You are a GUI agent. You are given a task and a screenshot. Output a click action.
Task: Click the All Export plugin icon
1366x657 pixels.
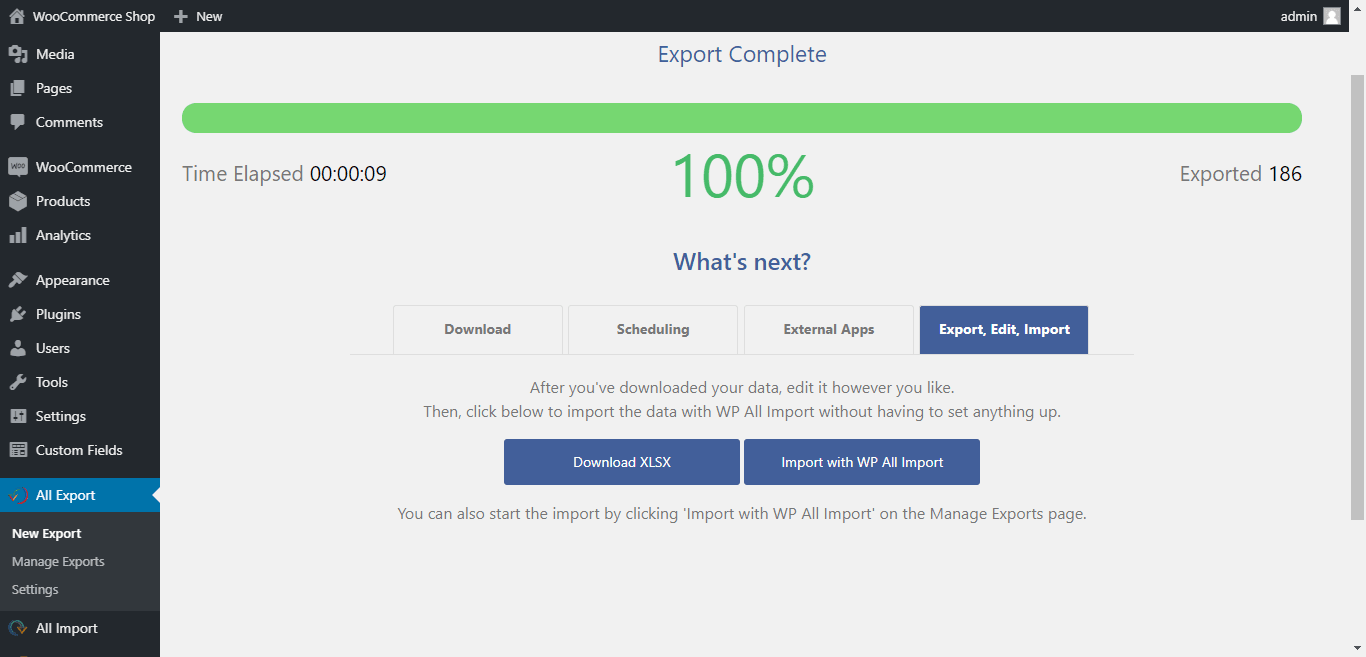[18, 495]
